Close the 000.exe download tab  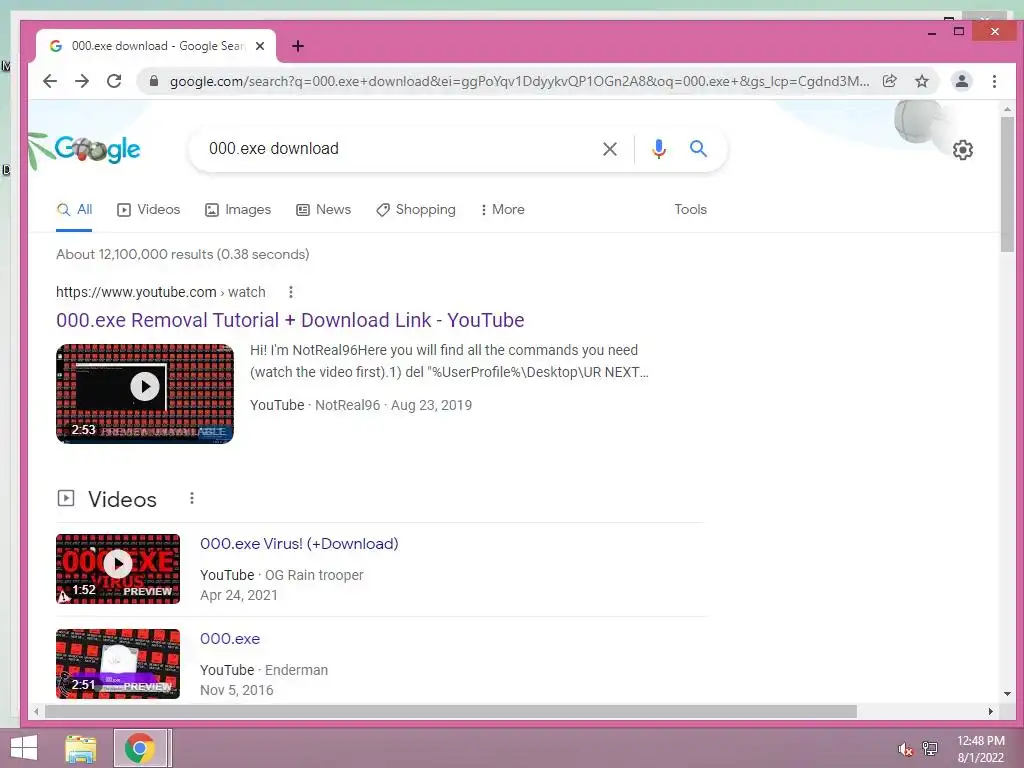(x=260, y=46)
